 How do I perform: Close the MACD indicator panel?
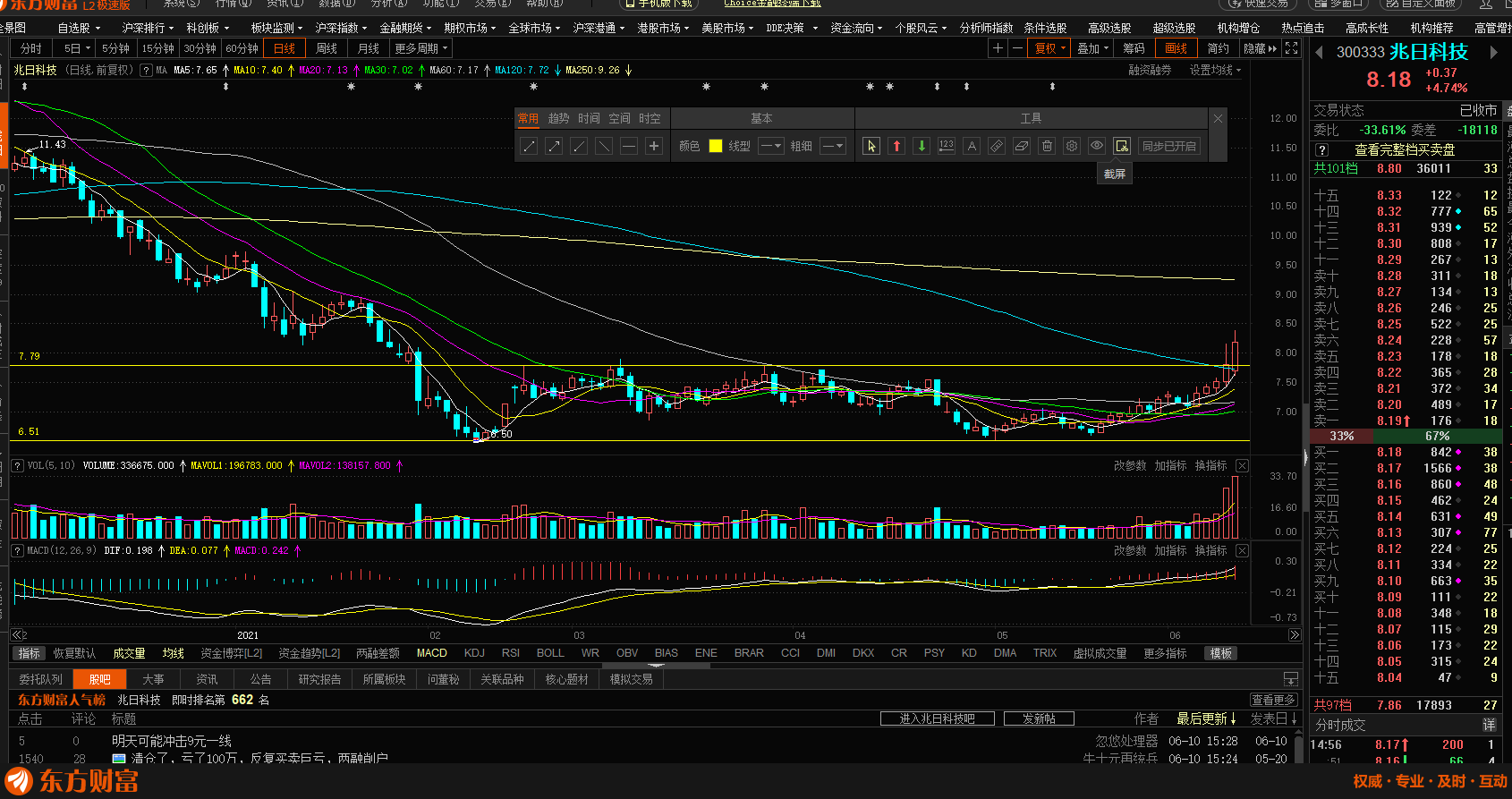point(1242,550)
